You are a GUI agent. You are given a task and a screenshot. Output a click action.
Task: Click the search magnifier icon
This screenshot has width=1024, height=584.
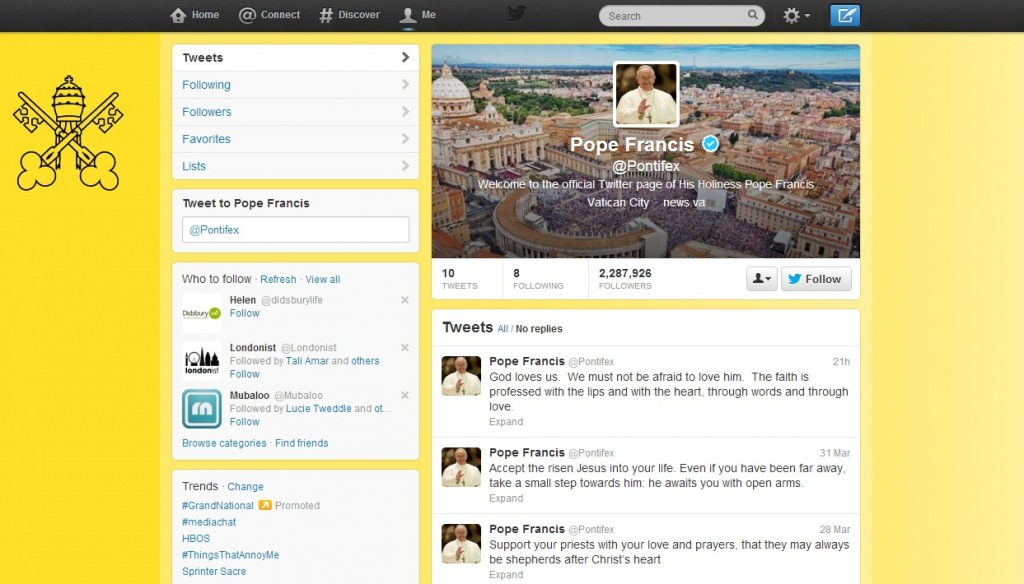pos(753,15)
